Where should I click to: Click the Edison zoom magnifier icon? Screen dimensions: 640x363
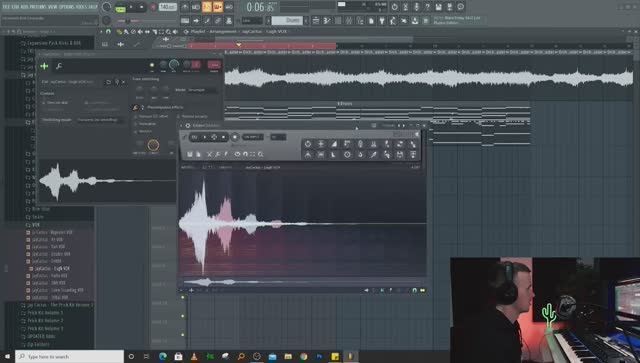(x=260, y=154)
